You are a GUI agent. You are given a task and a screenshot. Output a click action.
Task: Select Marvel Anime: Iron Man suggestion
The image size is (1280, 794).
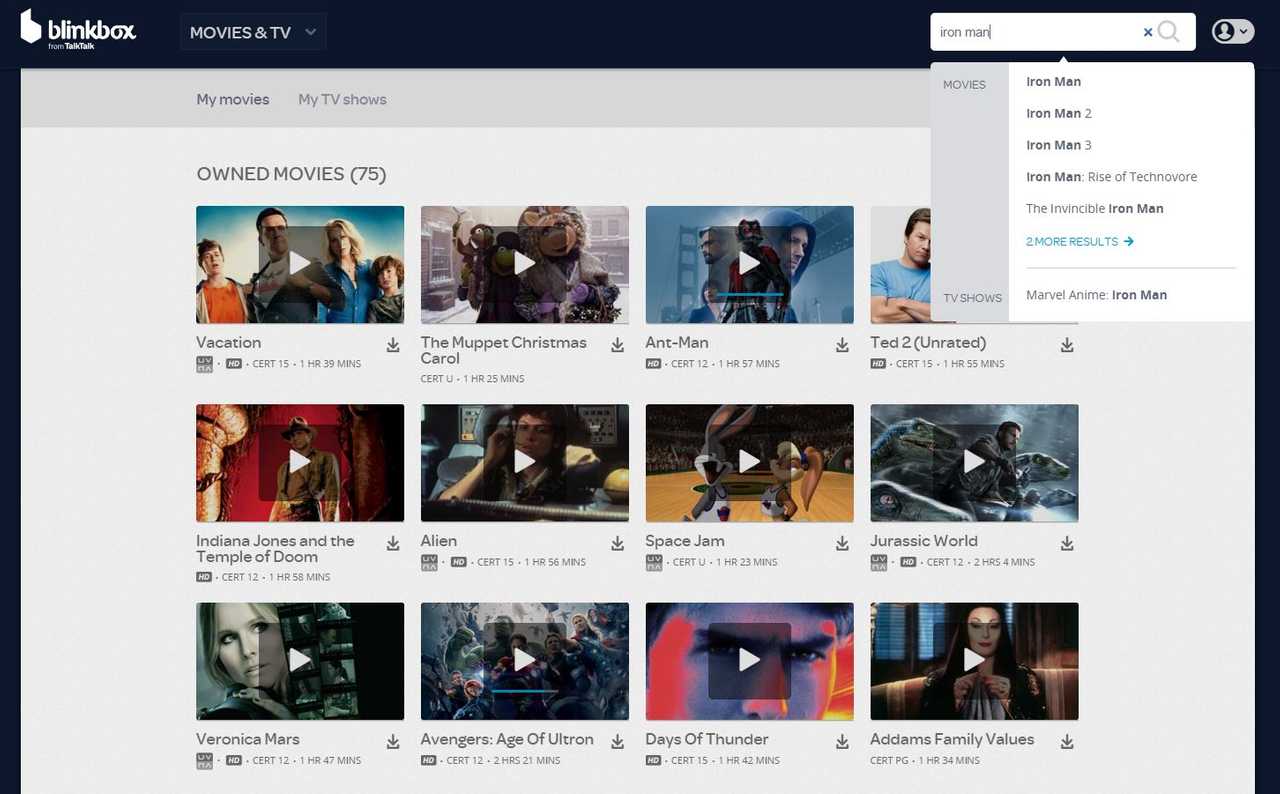click(1096, 294)
